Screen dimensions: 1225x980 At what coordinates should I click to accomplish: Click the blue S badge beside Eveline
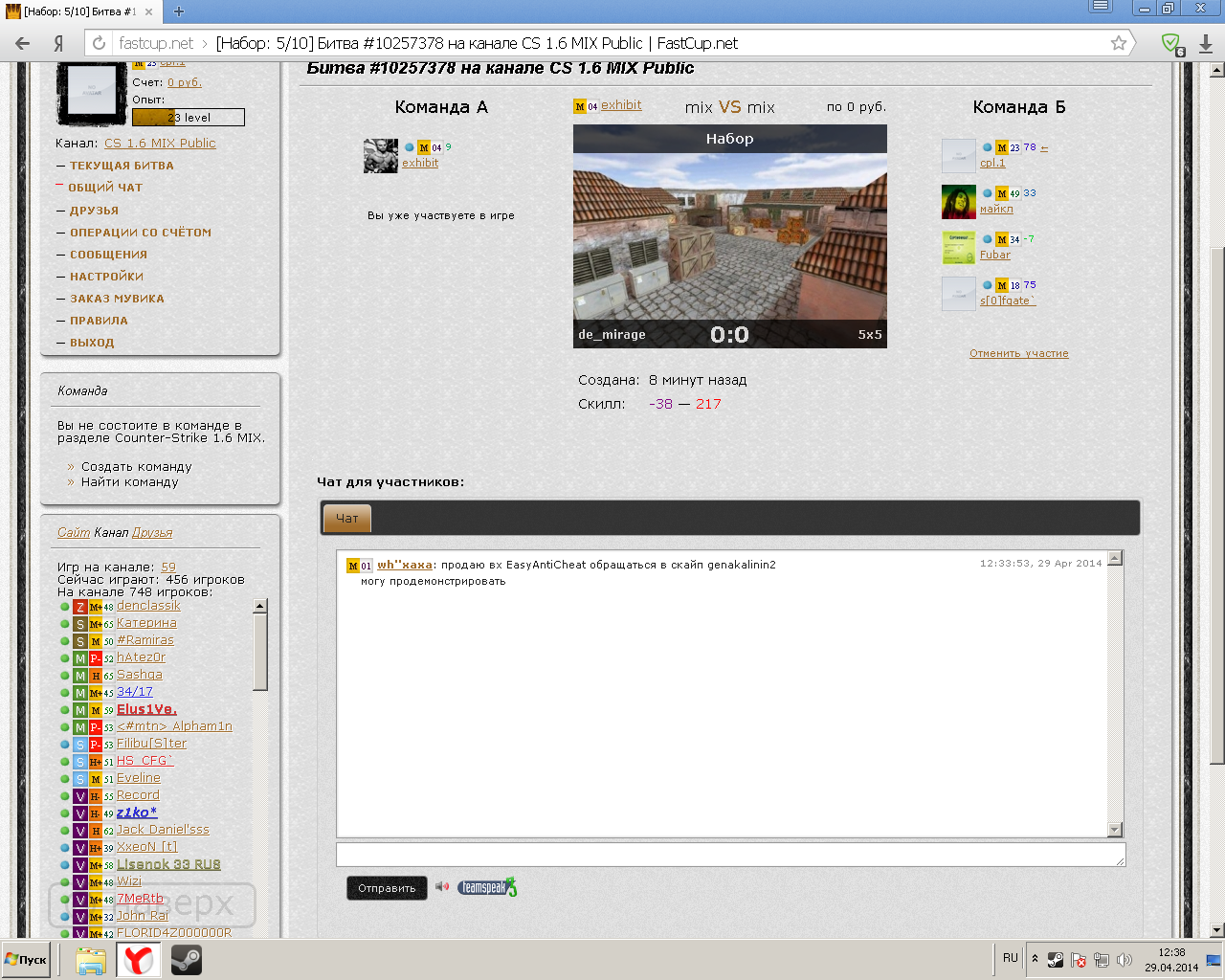tap(80, 779)
